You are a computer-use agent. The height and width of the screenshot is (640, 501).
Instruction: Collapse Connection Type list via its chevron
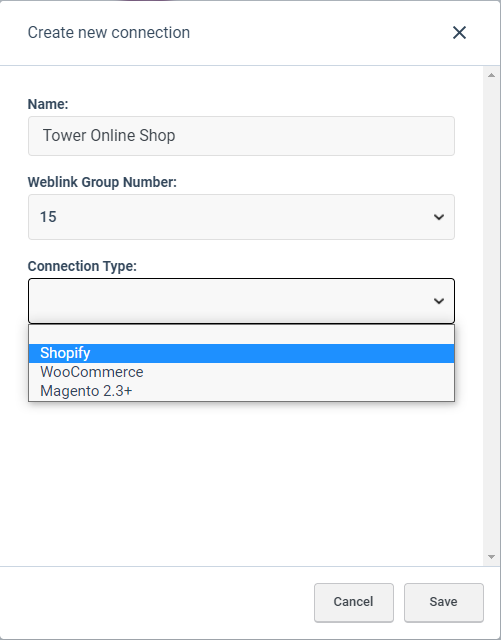(439, 301)
